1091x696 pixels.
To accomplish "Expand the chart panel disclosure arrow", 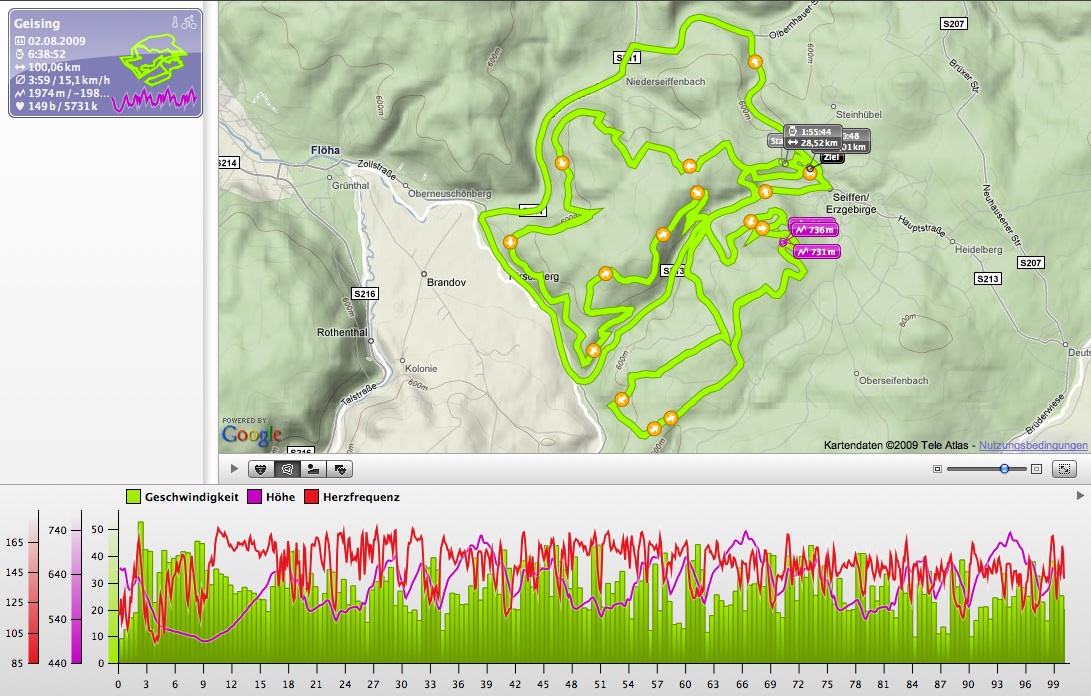I will (1080, 496).
